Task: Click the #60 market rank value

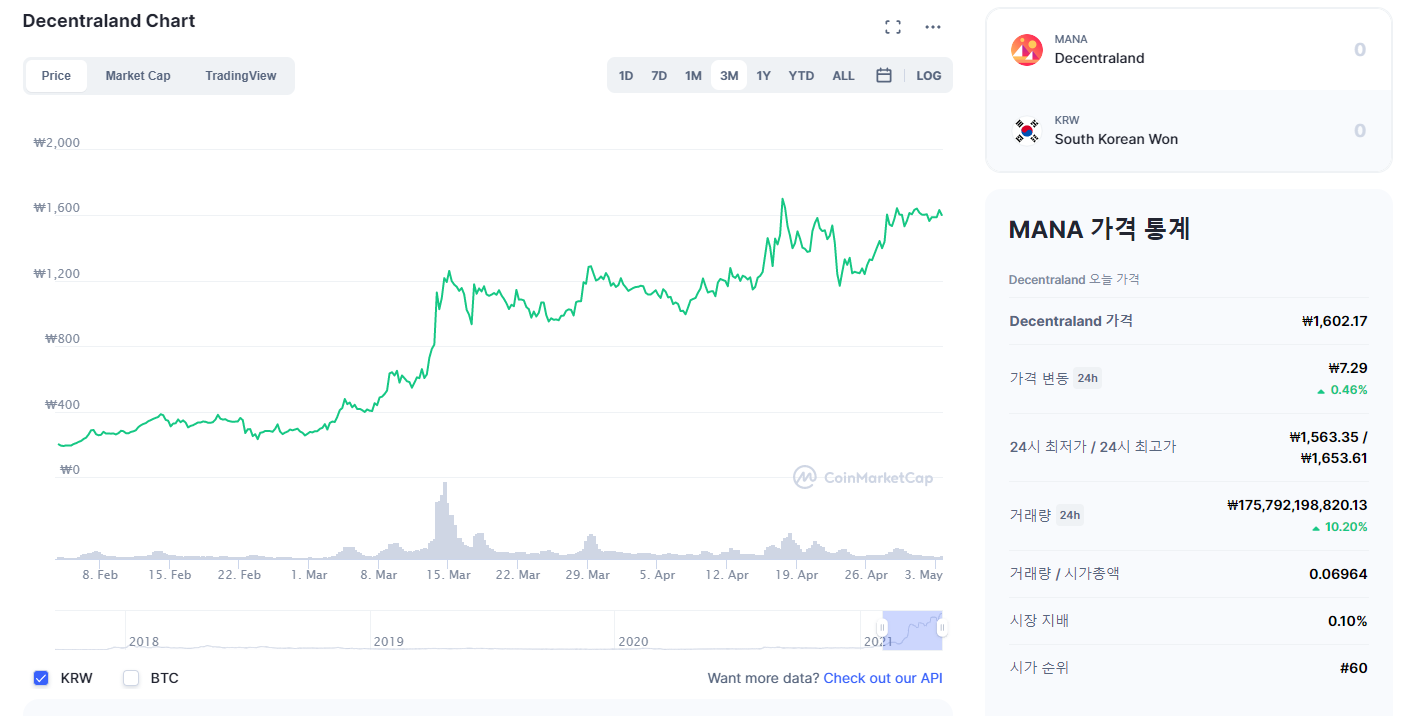Action: (1354, 668)
